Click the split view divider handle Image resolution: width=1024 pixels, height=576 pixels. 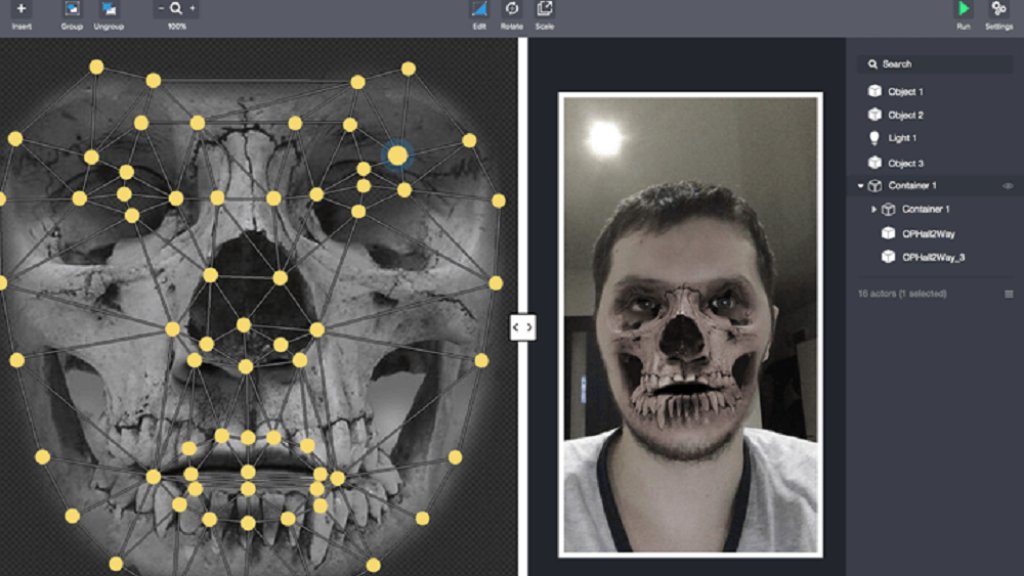522,327
